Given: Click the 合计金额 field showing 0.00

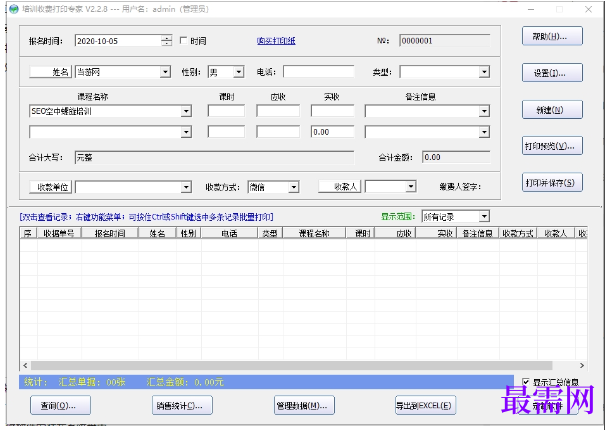Looking at the screenshot, I should tap(456, 157).
